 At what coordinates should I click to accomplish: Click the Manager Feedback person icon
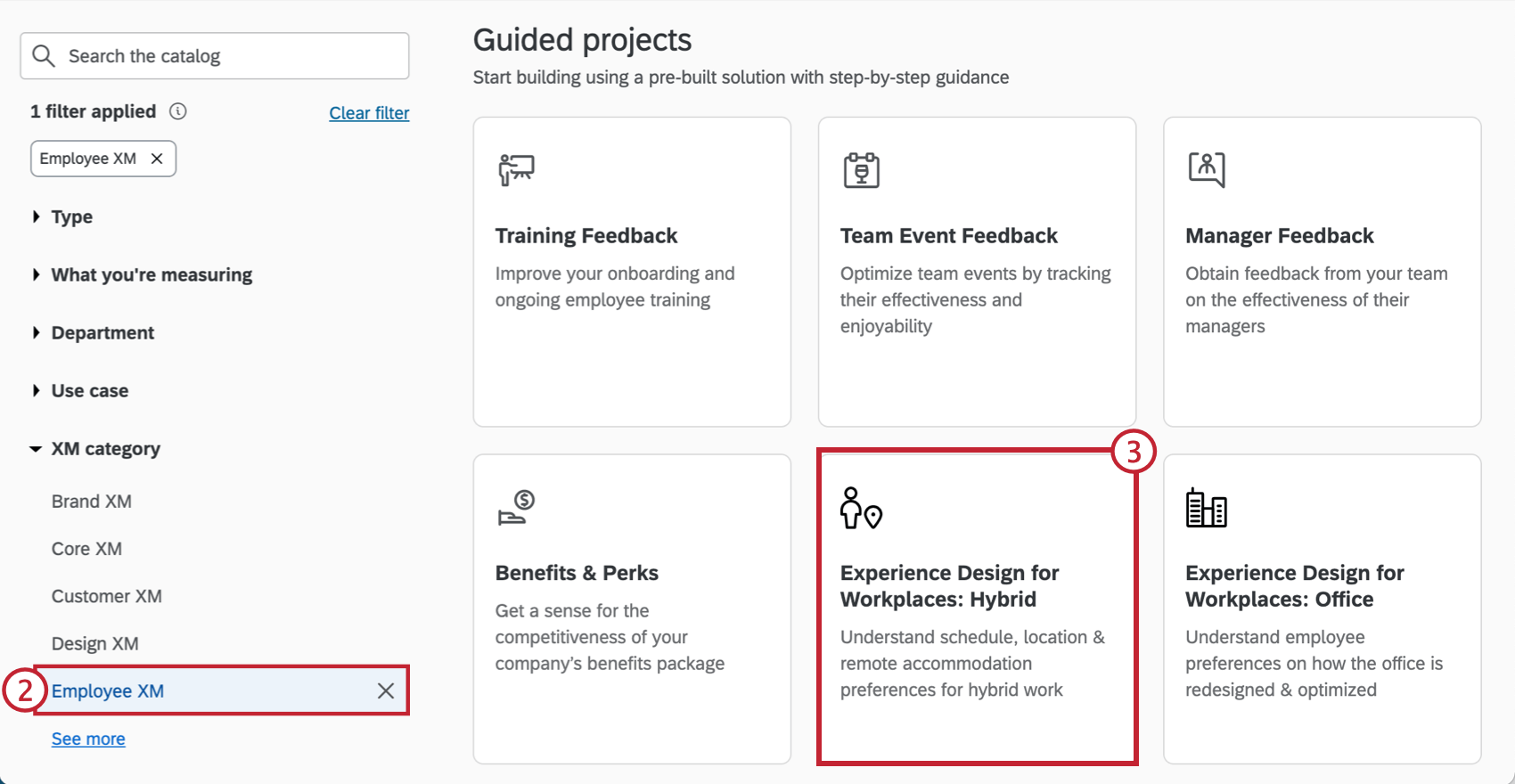pyautogui.click(x=1207, y=168)
